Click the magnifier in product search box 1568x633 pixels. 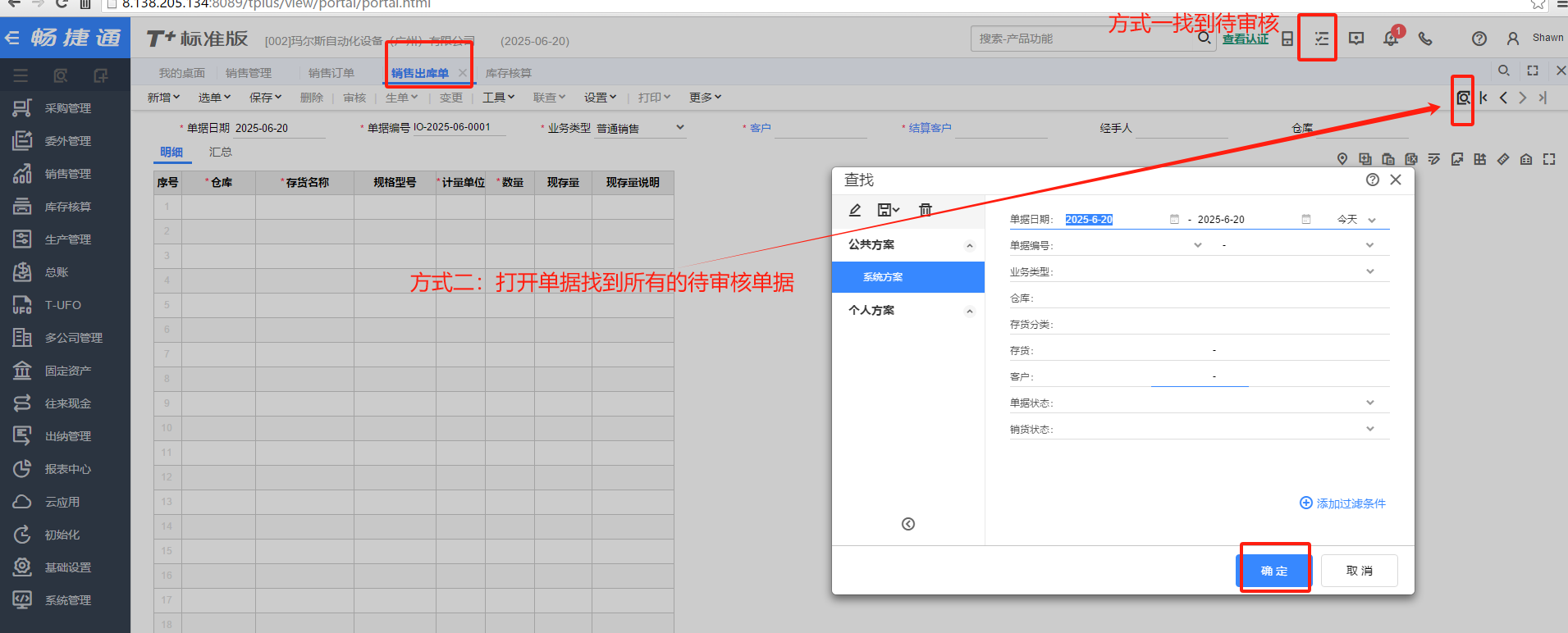[x=1204, y=38]
